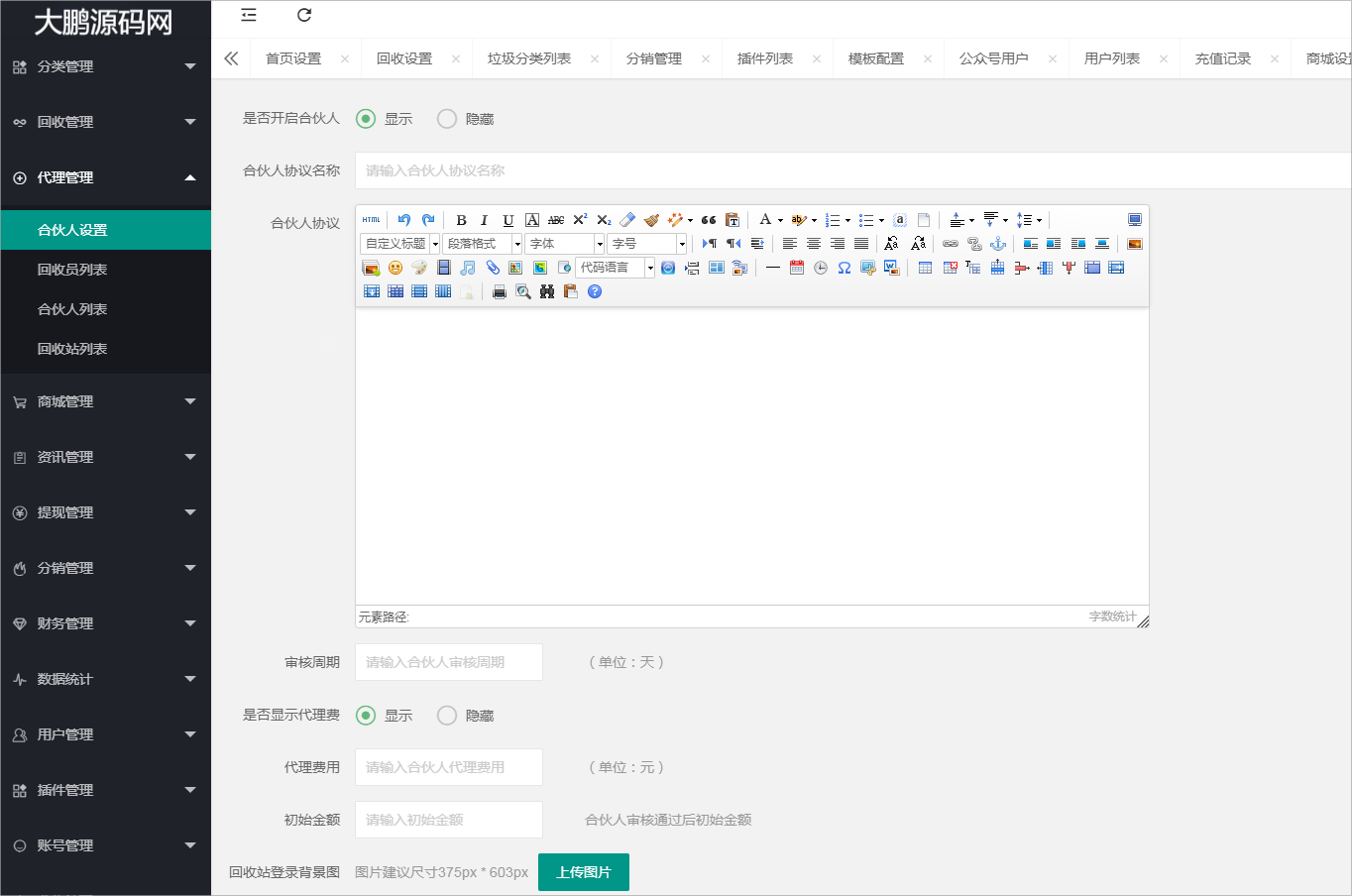The height and width of the screenshot is (896, 1352).
Task: Open the font color picker dropdown arrow
Action: [779, 219]
